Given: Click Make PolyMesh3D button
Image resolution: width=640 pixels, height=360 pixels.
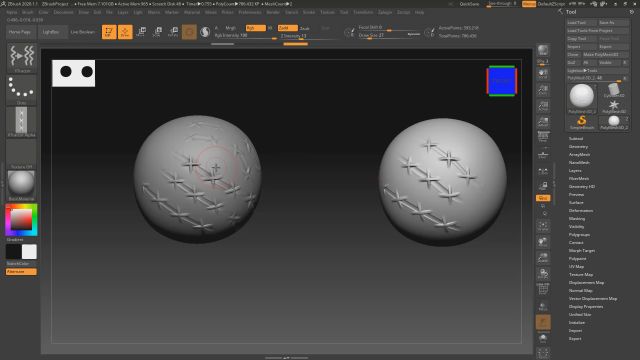Looking at the screenshot, I should point(606,54).
